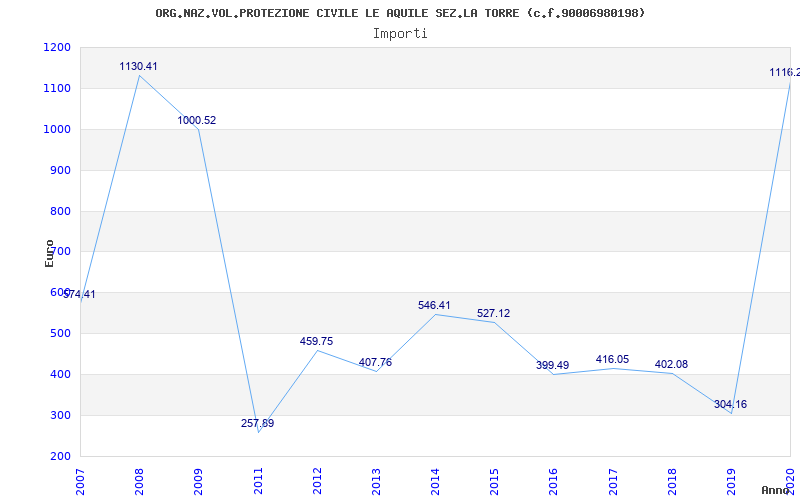
Task: Click the 257.89 data label
Action: [257, 423]
